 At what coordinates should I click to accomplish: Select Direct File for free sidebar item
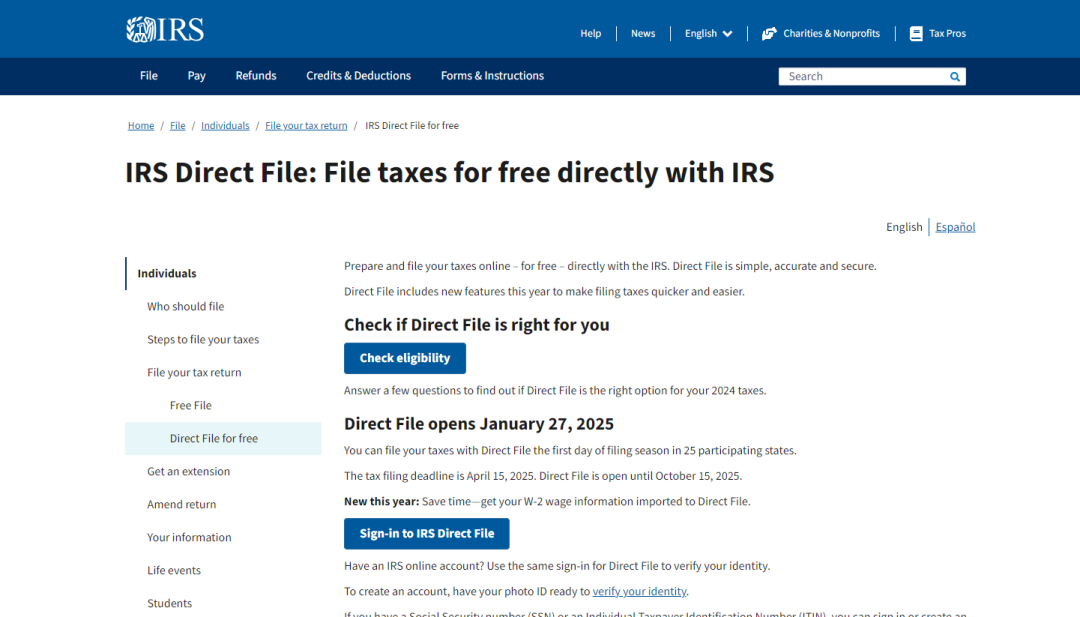[223, 439]
